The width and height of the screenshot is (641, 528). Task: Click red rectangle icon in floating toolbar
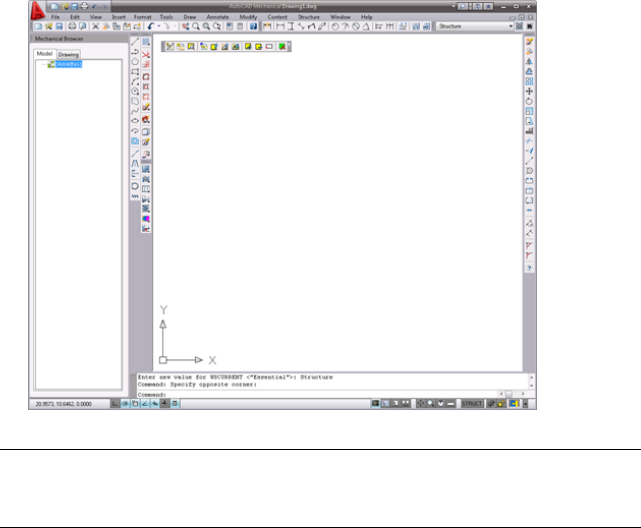click(x=269, y=47)
